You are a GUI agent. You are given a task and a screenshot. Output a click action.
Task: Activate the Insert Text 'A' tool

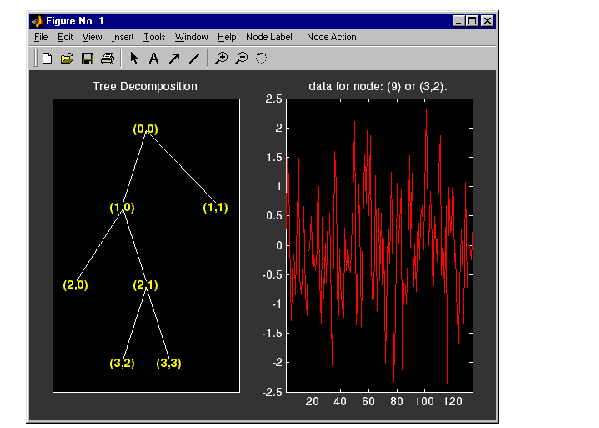pyautogui.click(x=154, y=58)
